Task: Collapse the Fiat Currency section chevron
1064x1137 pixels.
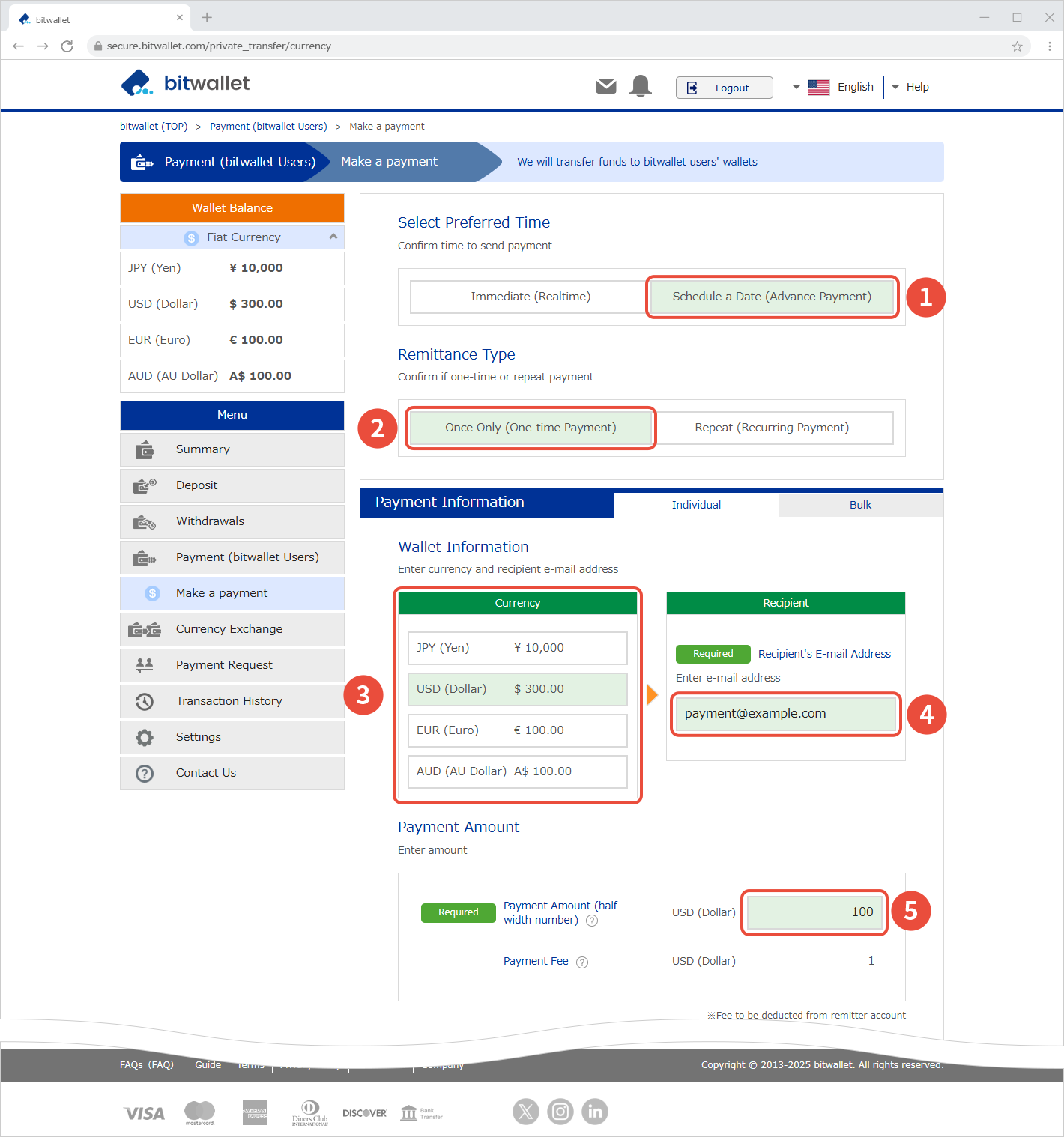Action: point(333,237)
